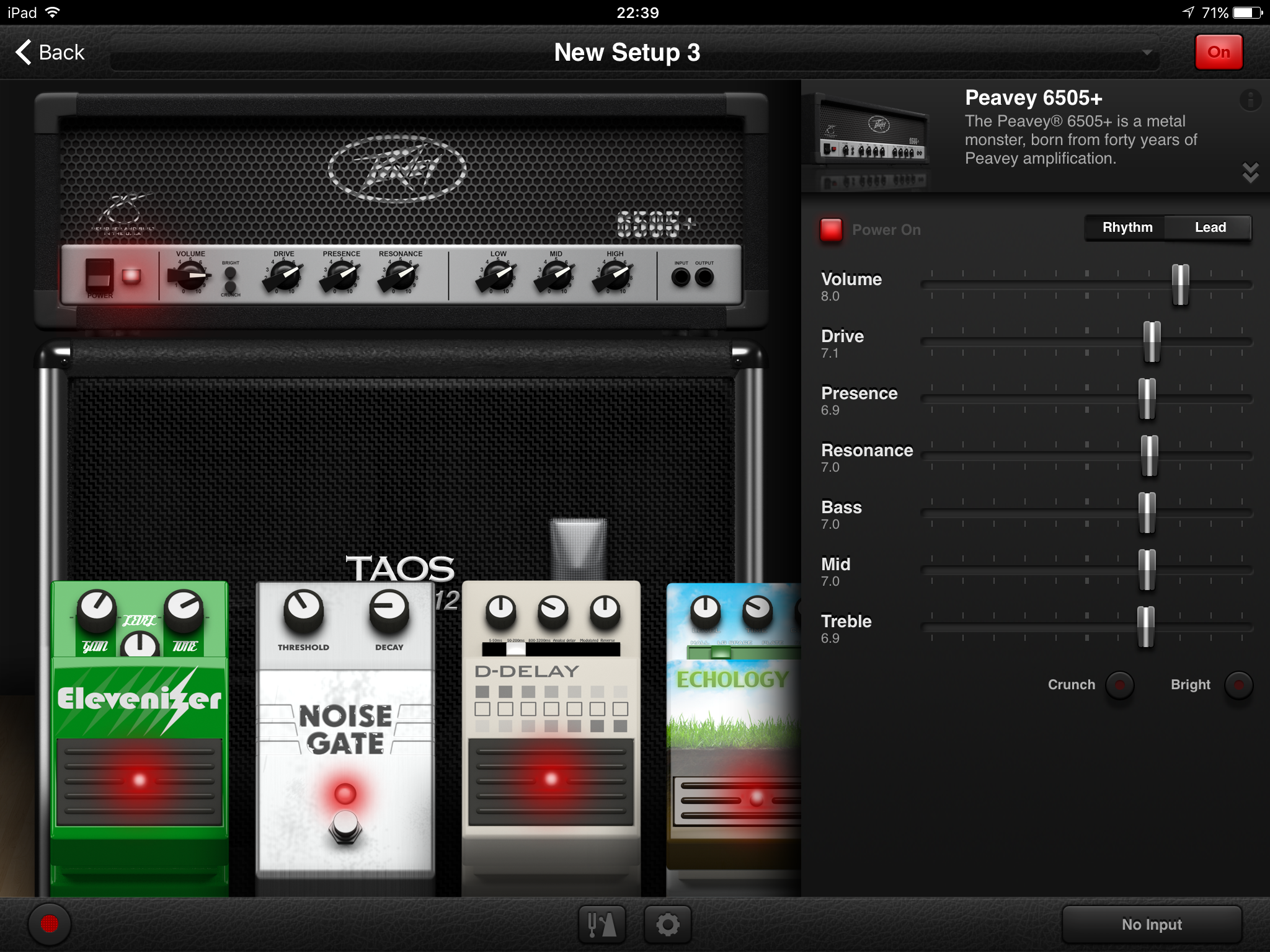The height and width of the screenshot is (952, 1270).
Task: Click the Presence slider handle
Action: [x=1147, y=399]
